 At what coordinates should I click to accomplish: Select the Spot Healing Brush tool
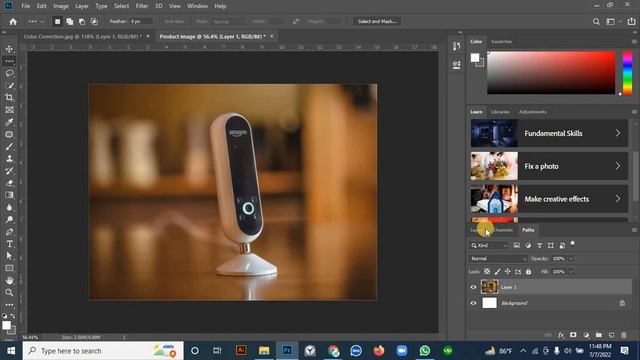[9, 134]
